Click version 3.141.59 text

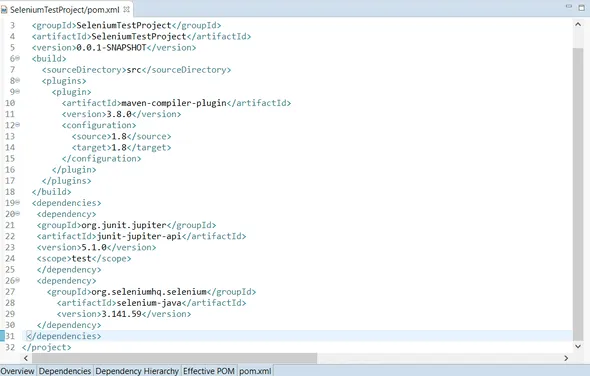click(121, 314)
